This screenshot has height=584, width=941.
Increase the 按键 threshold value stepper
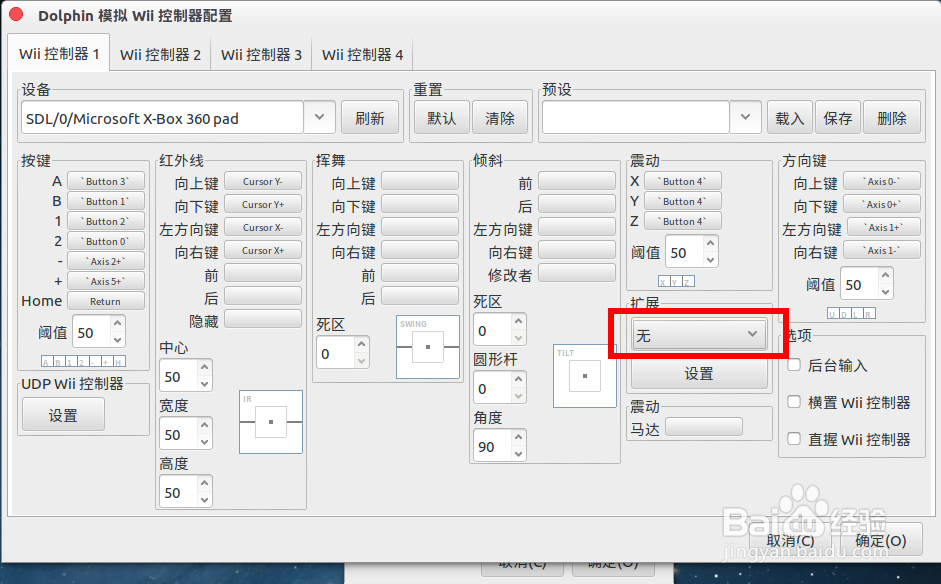[x=118, y=324]
